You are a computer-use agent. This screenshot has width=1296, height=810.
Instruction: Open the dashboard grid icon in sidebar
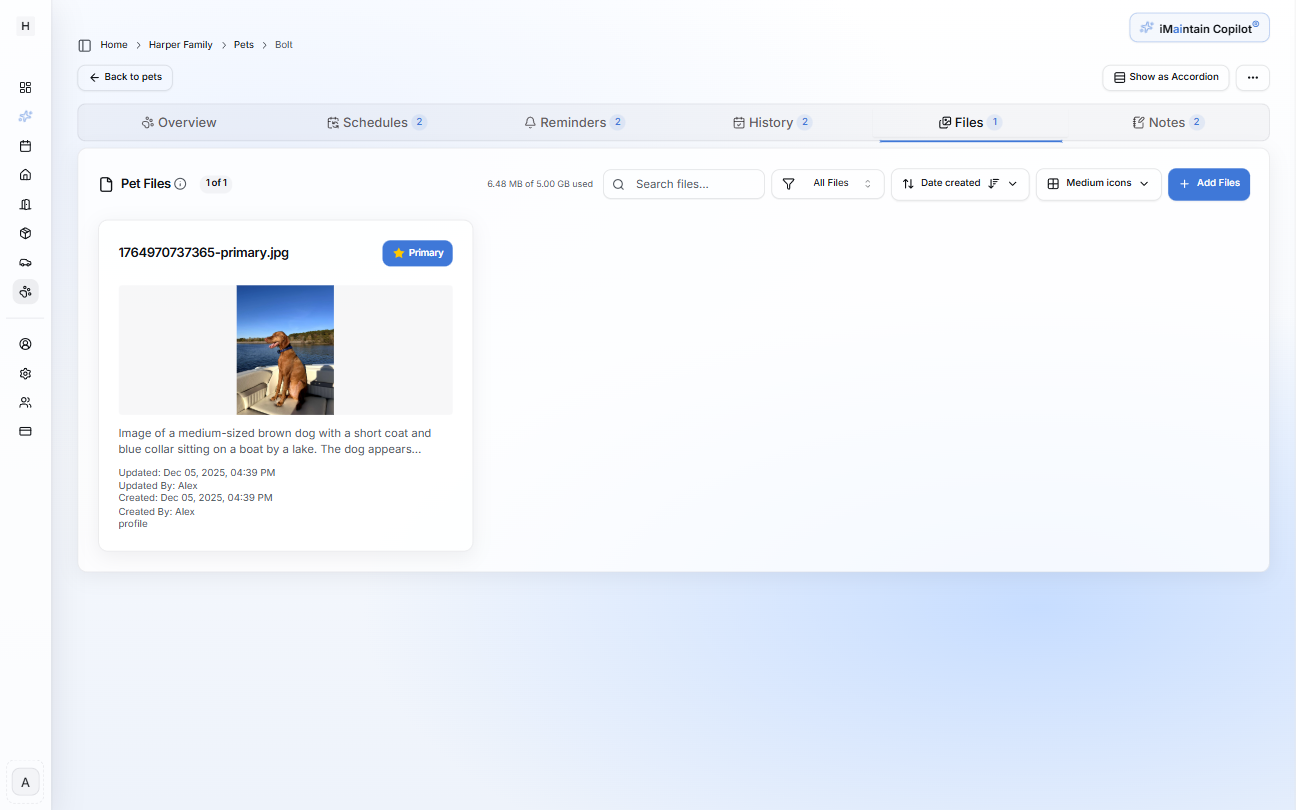coord(26,87)
